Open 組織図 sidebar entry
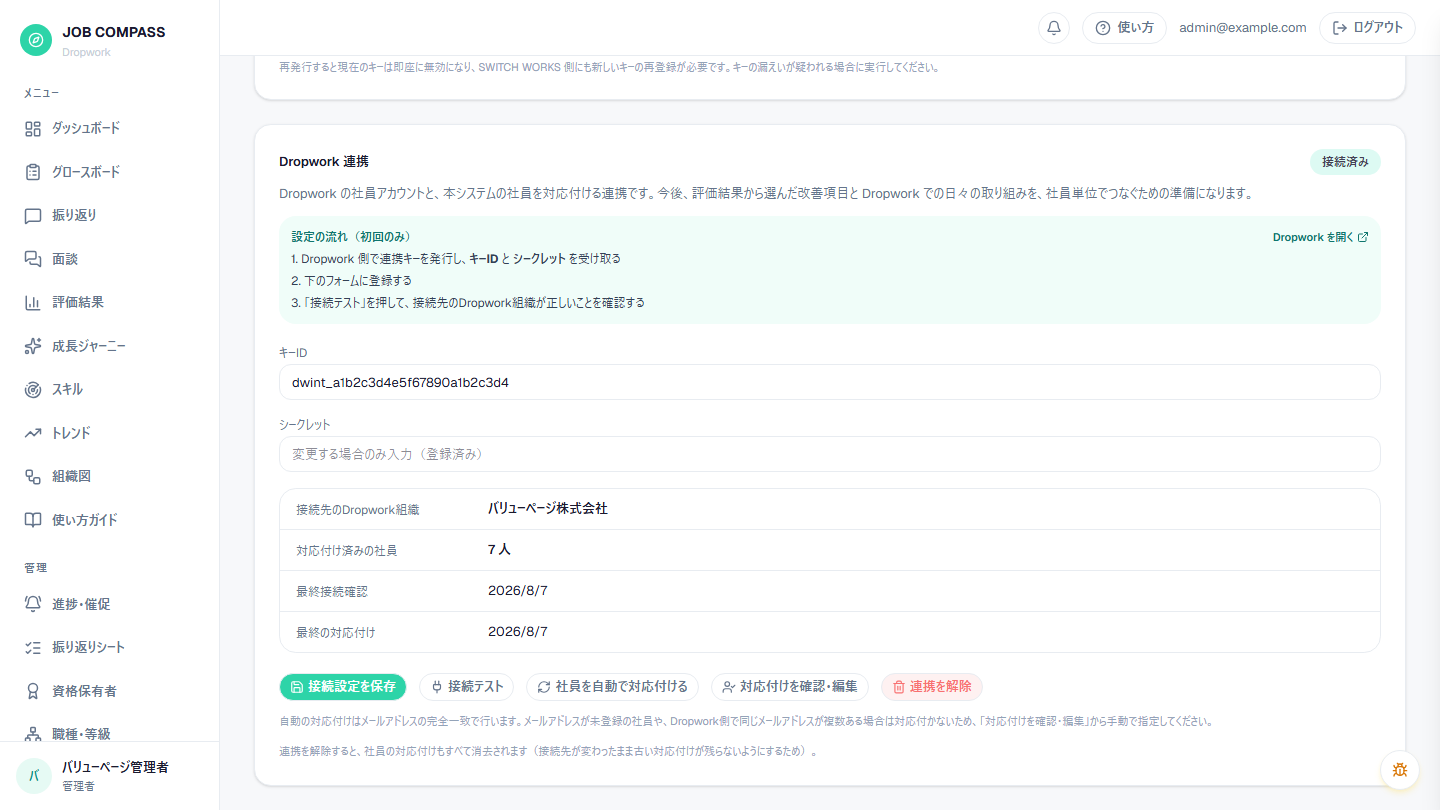The height and width of the screenshot is (810, 1440). point(109,476)
